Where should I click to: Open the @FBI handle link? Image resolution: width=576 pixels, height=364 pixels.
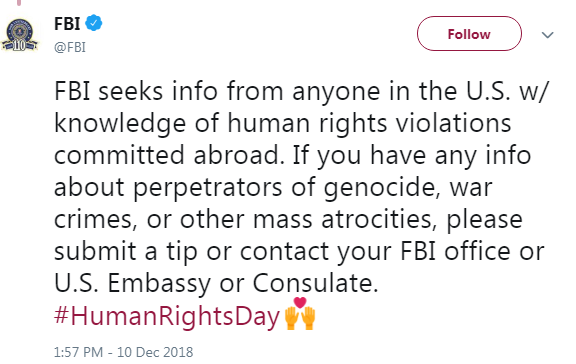70,47
